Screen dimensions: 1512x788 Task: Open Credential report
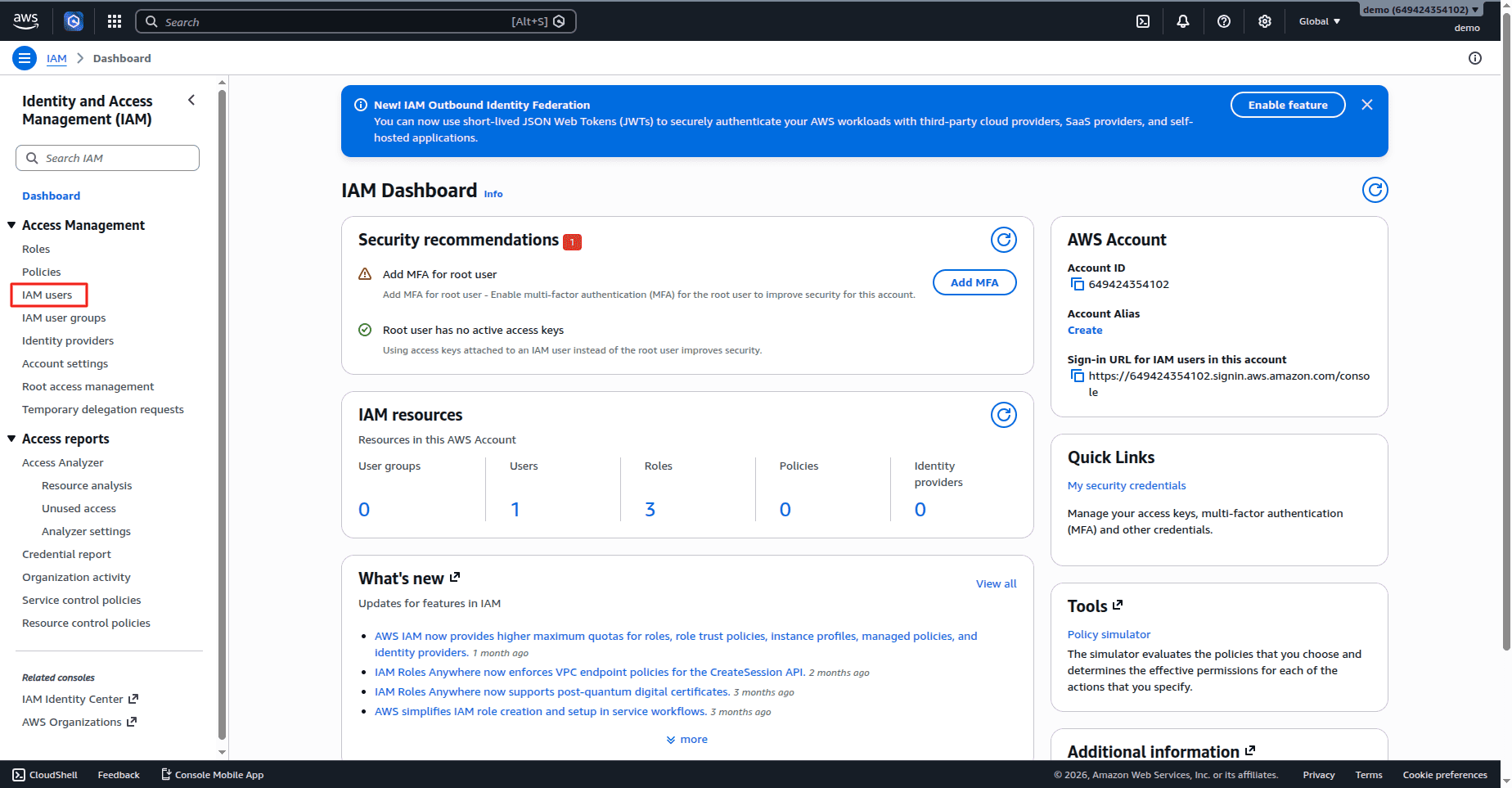click(66, 554)
